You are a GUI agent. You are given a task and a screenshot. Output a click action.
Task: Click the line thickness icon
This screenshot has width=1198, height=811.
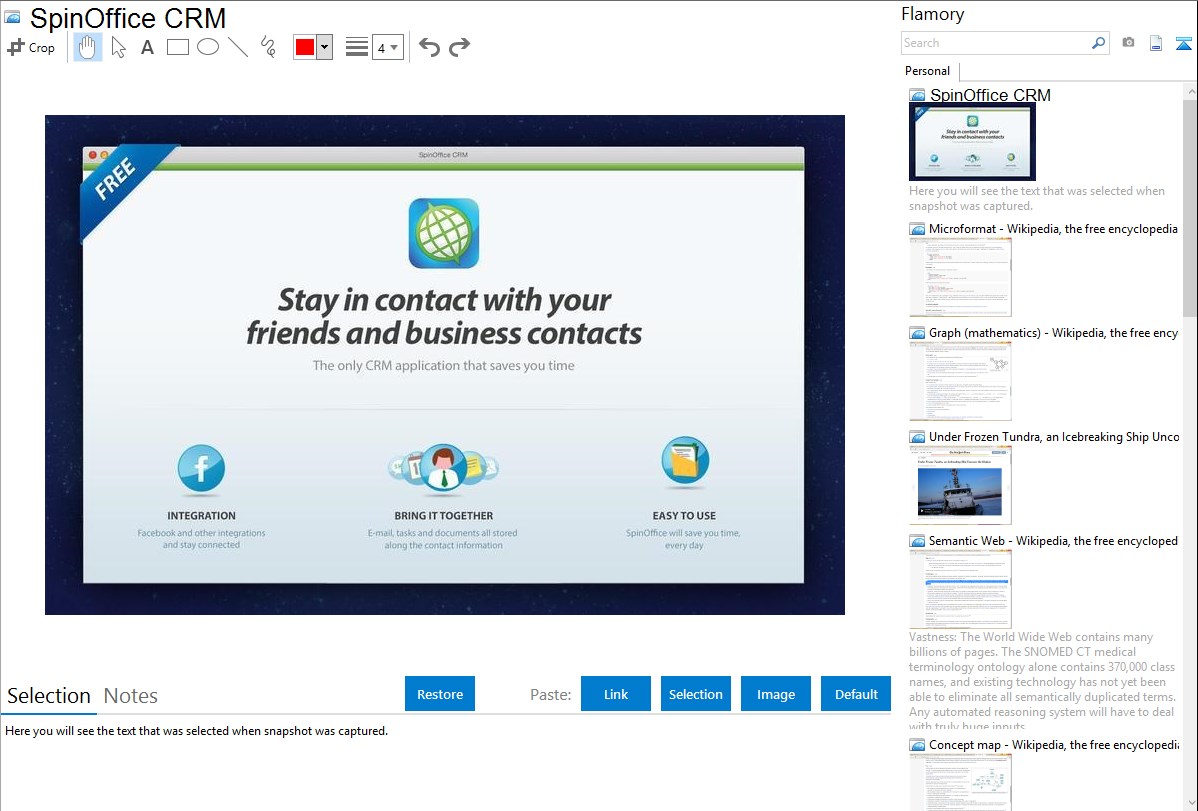pos(357,47)
